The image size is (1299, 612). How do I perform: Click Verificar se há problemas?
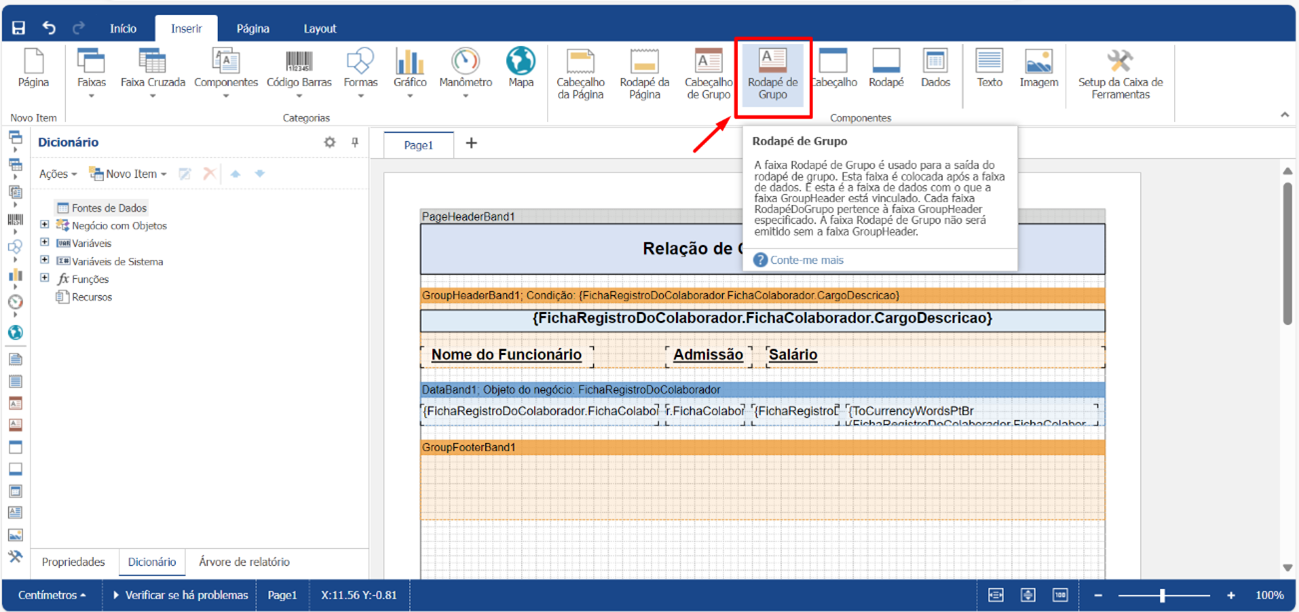click(x=181, y=595)
